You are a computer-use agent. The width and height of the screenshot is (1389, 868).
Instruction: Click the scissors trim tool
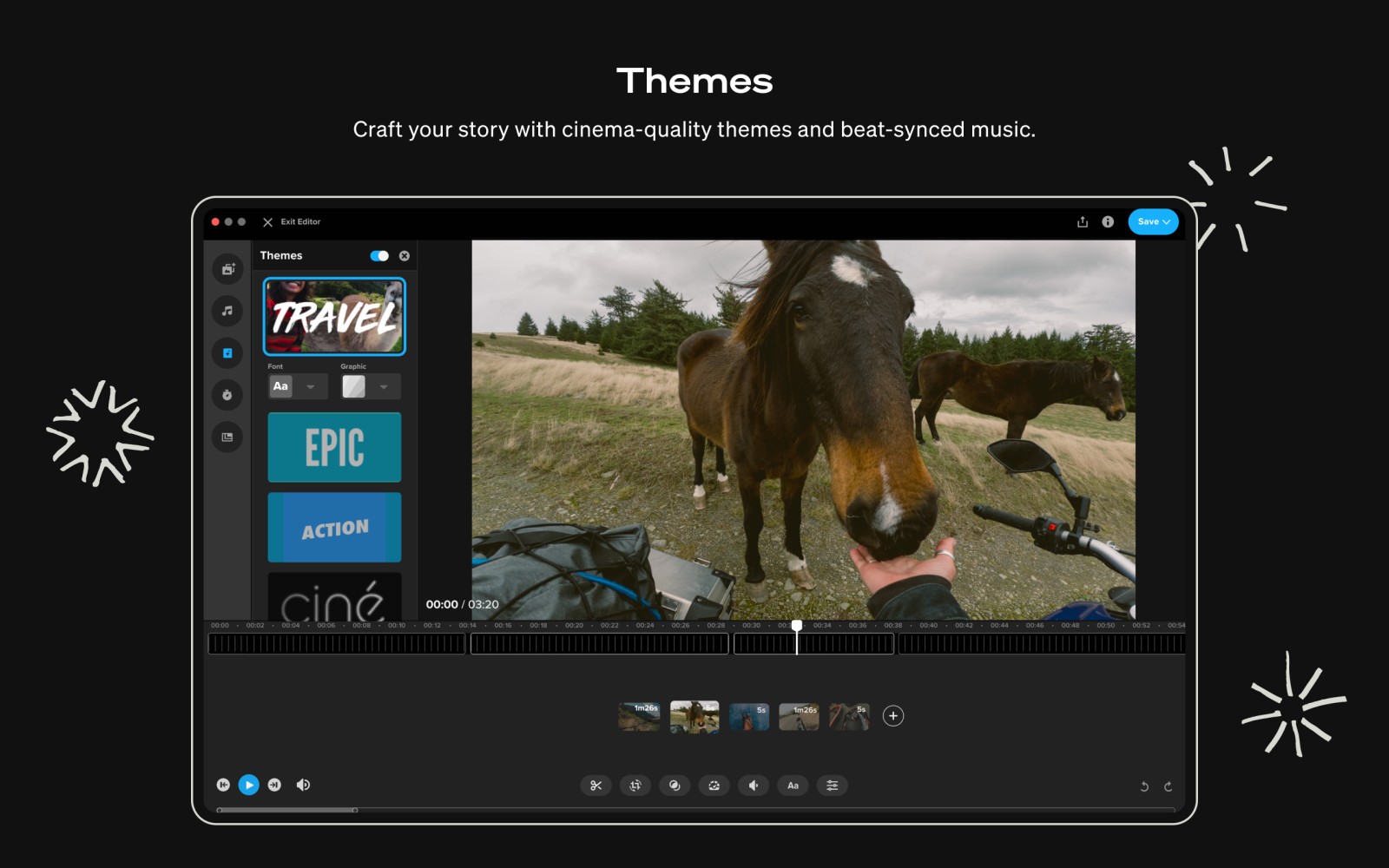[595, 785]
